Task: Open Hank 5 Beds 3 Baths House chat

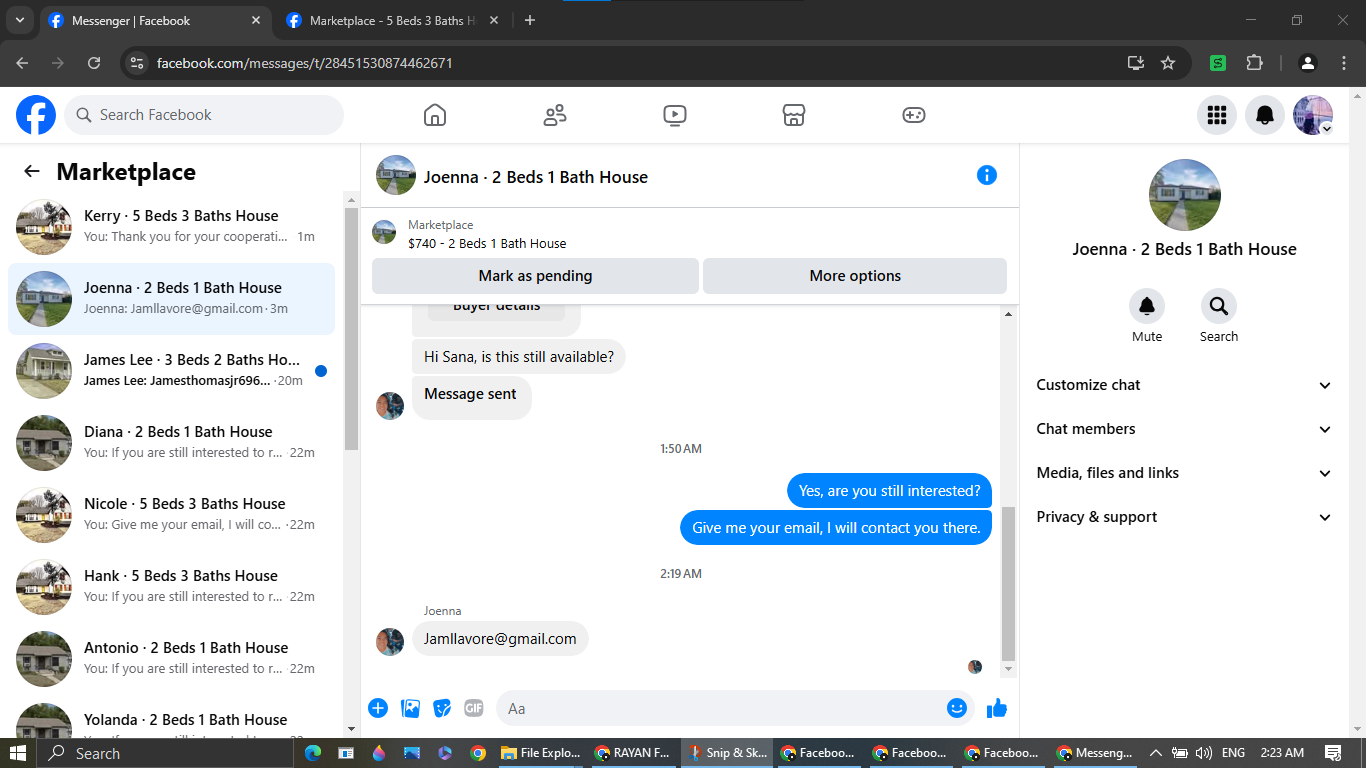Action: pyautogui.click(x=171, y=587)
